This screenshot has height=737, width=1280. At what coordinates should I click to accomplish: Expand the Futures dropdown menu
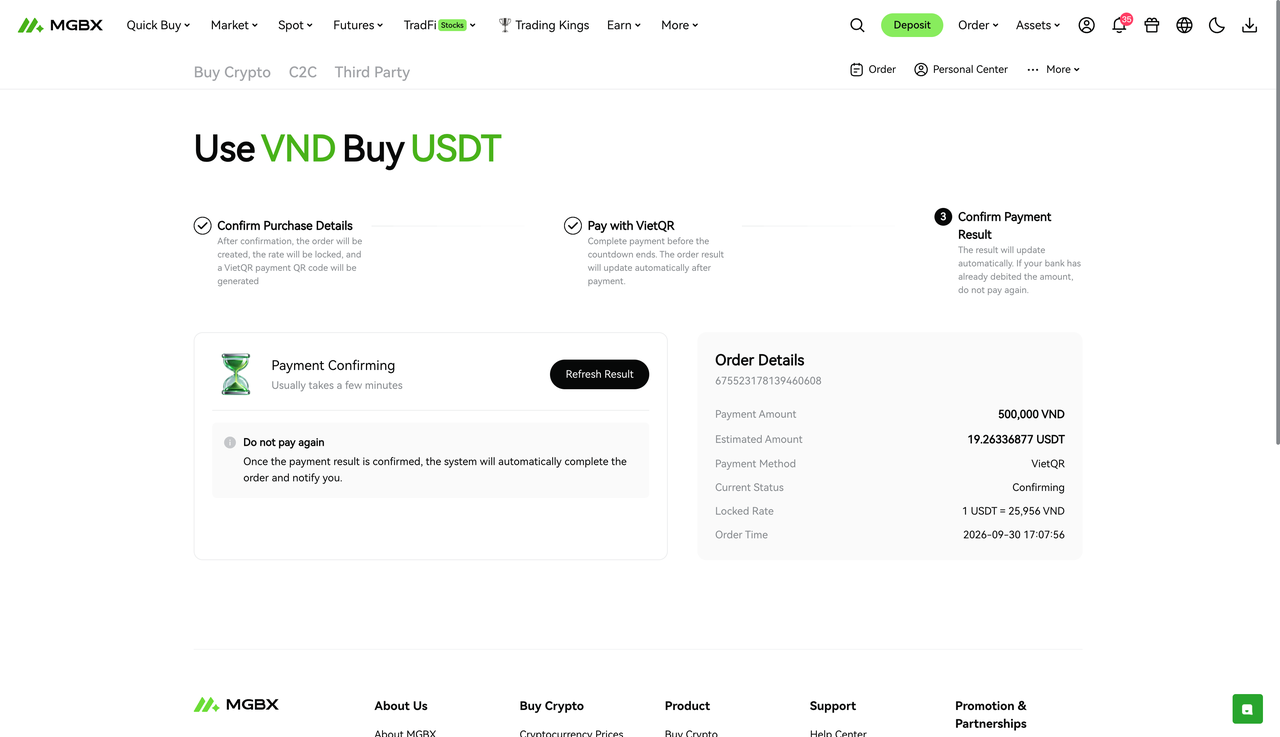pos(358,25)
